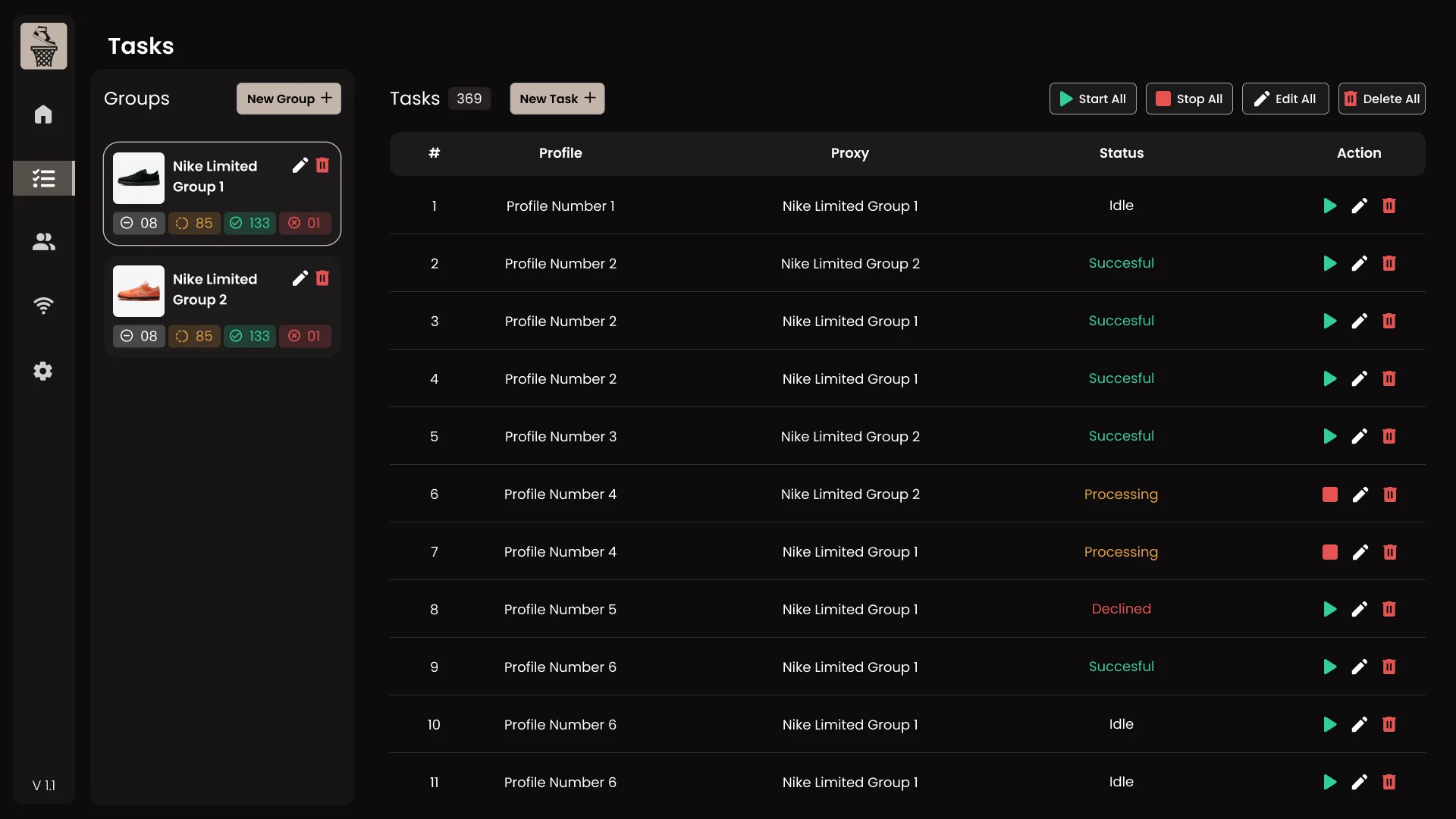Restart declined task 8 play icon
The height and width of the screenshot is (819, 1456).
1330,609
